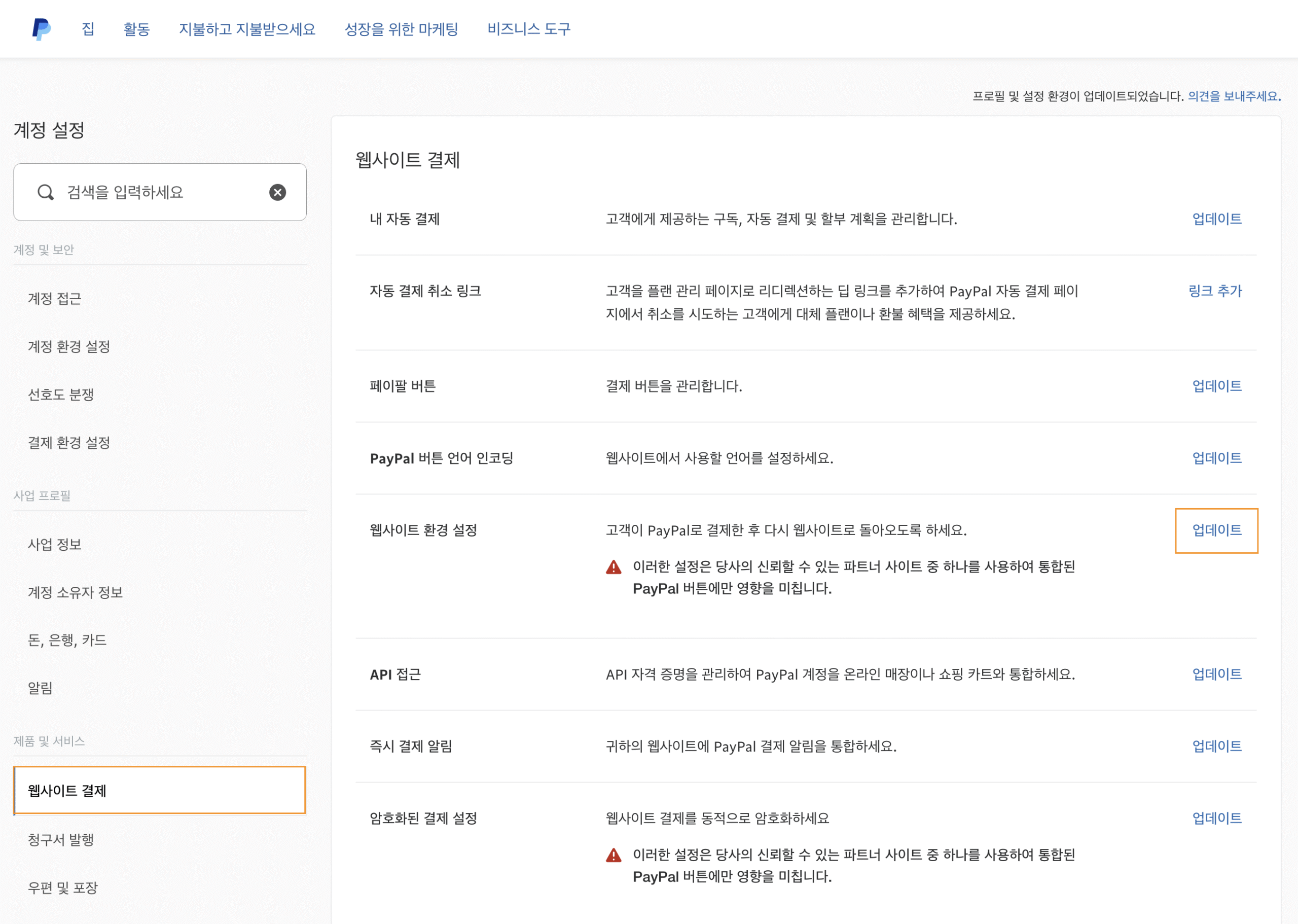1298x924 pixels.
Task: Focus the 검색을 입력하세요 search field
Action: 160,192
